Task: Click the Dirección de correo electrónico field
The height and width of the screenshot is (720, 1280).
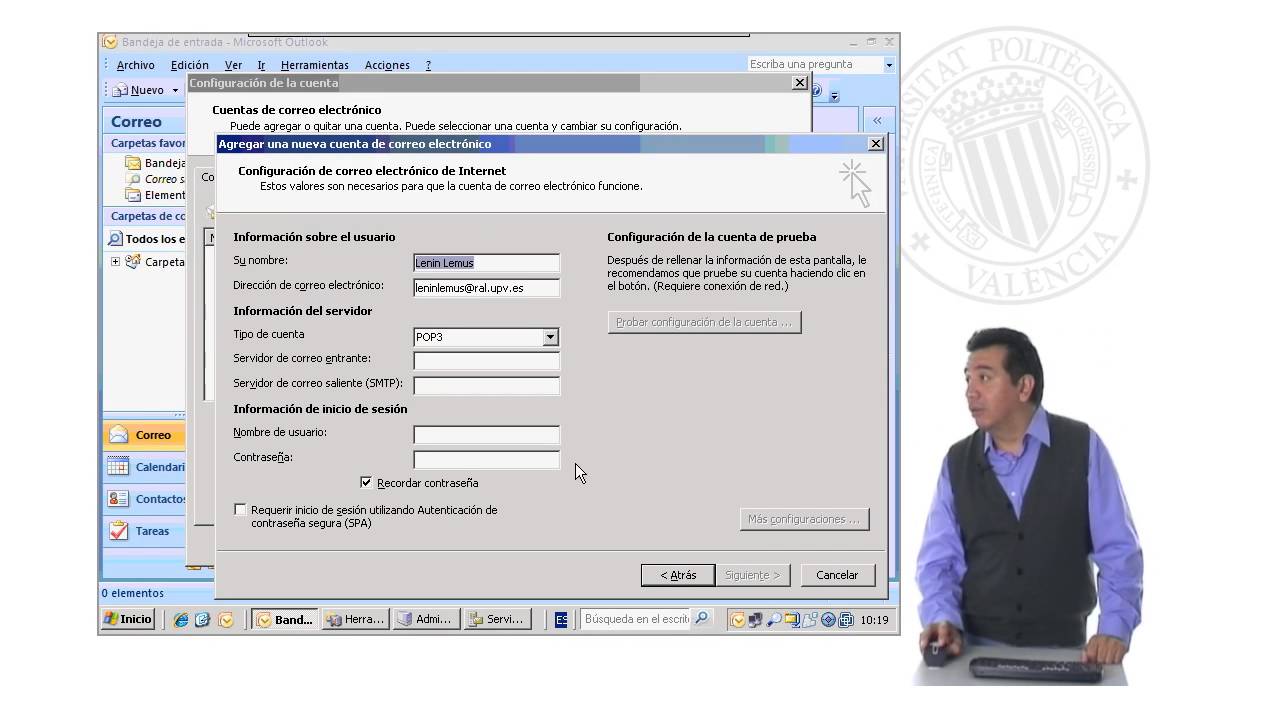Action: coord(486,288)
